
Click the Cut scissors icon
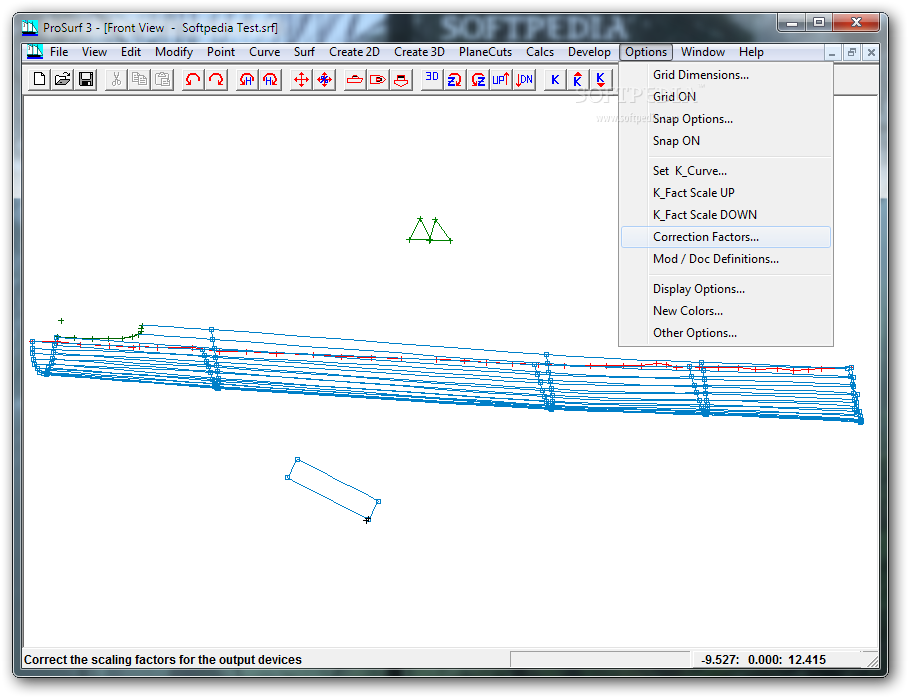[116, 79]
